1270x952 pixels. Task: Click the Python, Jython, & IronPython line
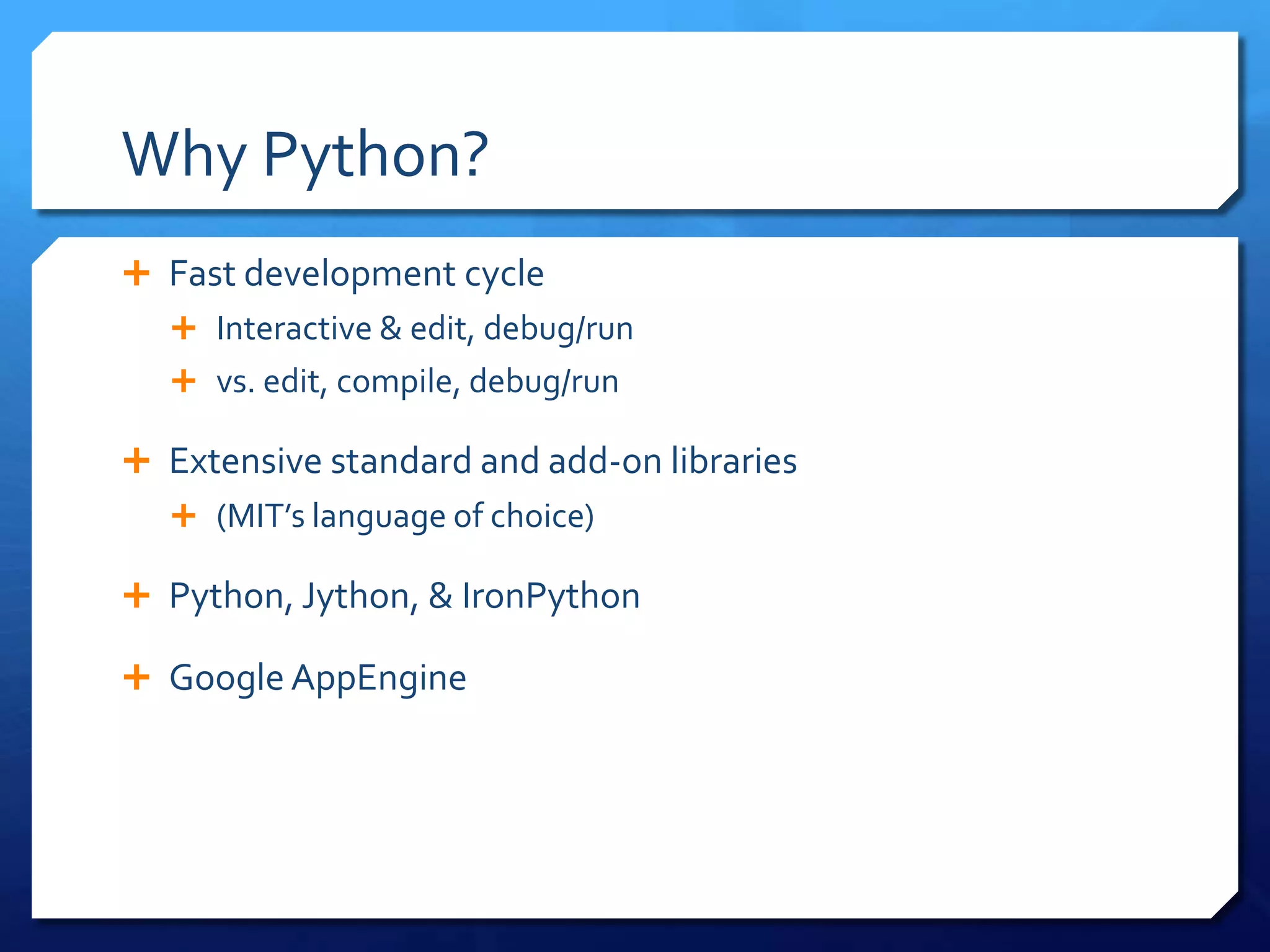[x=404, y=596]
